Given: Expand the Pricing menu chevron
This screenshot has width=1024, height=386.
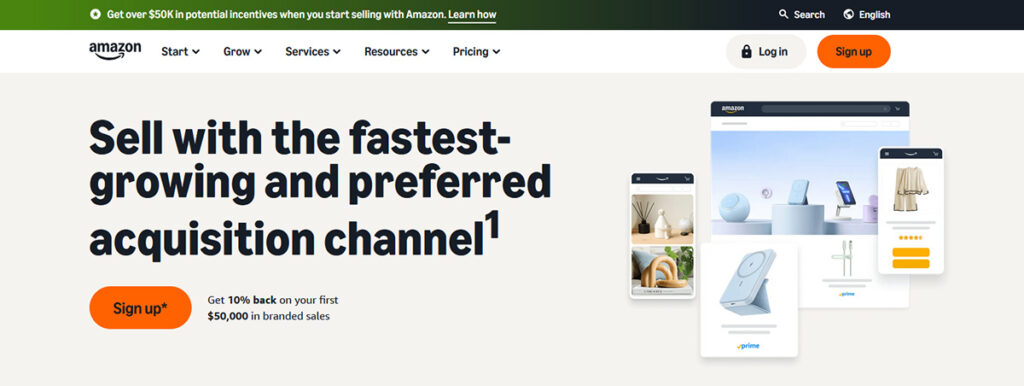Looking at the screenshot, I should click(496, 52).
